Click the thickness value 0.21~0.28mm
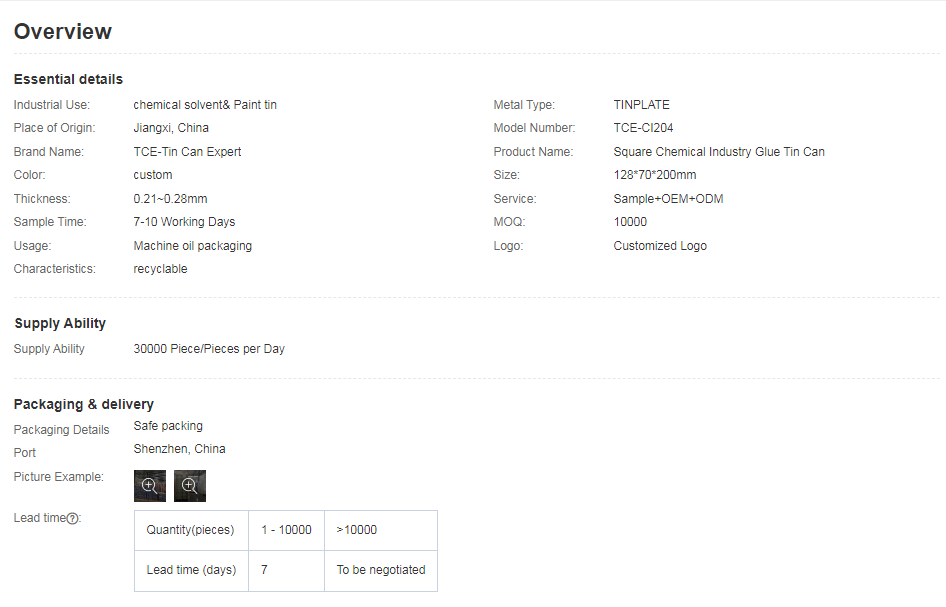The image size is (946, 607). pos(170,199)
